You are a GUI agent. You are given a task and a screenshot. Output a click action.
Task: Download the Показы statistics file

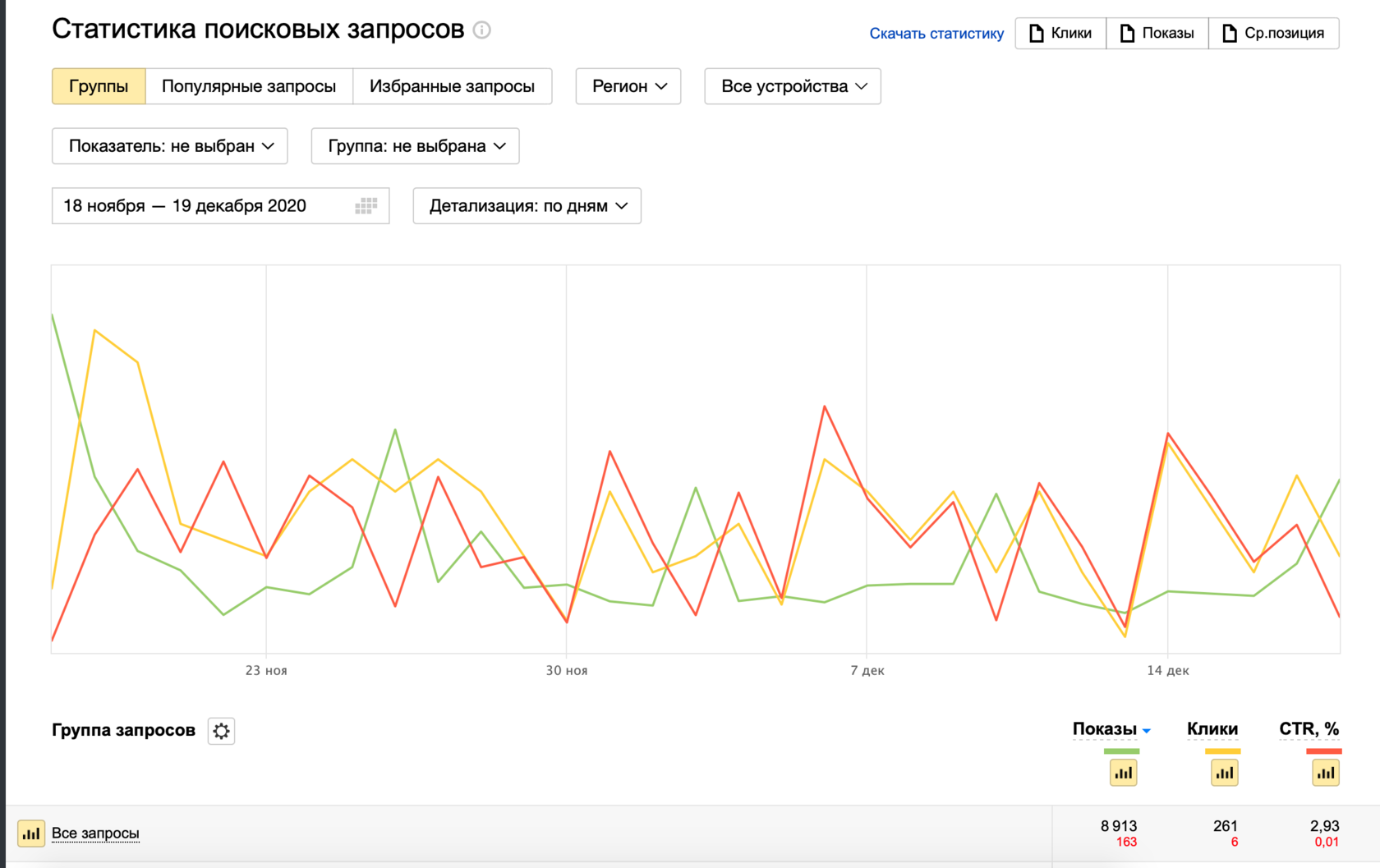tap(1157, 34)
